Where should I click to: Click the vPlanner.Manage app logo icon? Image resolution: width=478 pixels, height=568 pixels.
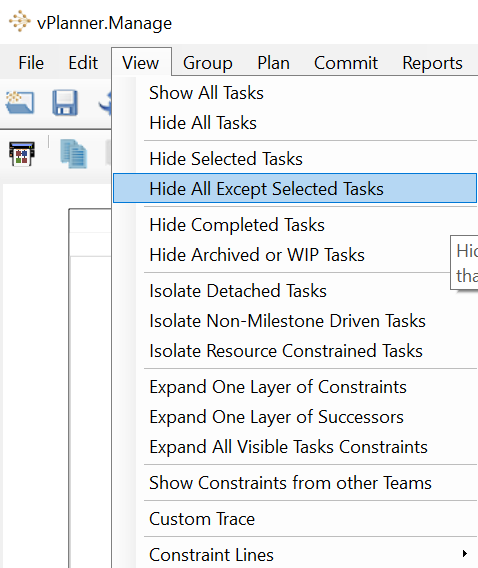click(20, 22)
